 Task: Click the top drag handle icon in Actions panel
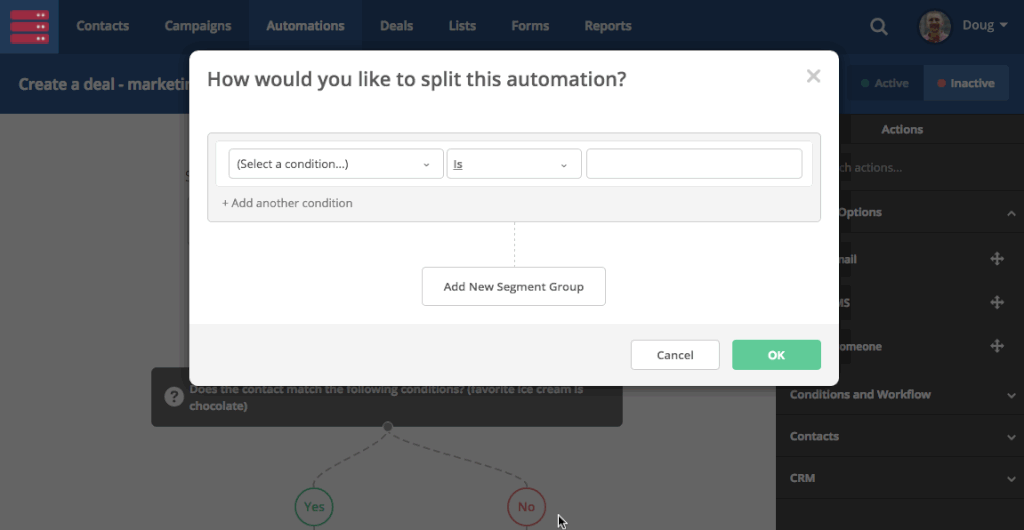[x=996, y=259]
